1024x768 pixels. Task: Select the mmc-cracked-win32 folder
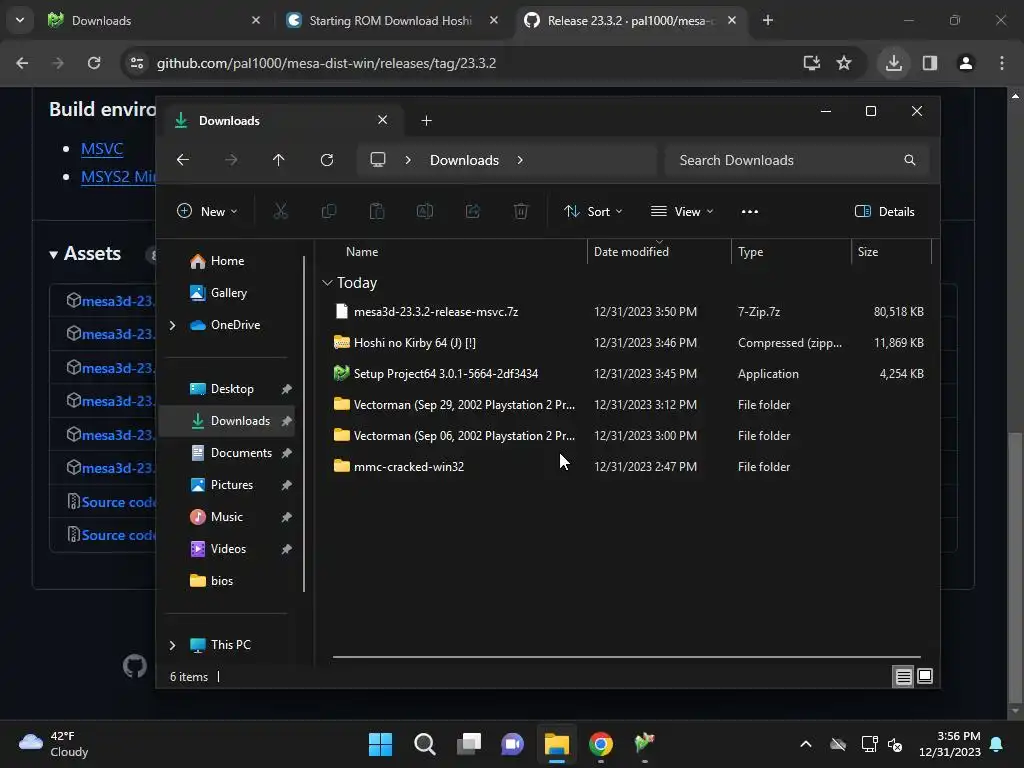click(x=409, y=466)
